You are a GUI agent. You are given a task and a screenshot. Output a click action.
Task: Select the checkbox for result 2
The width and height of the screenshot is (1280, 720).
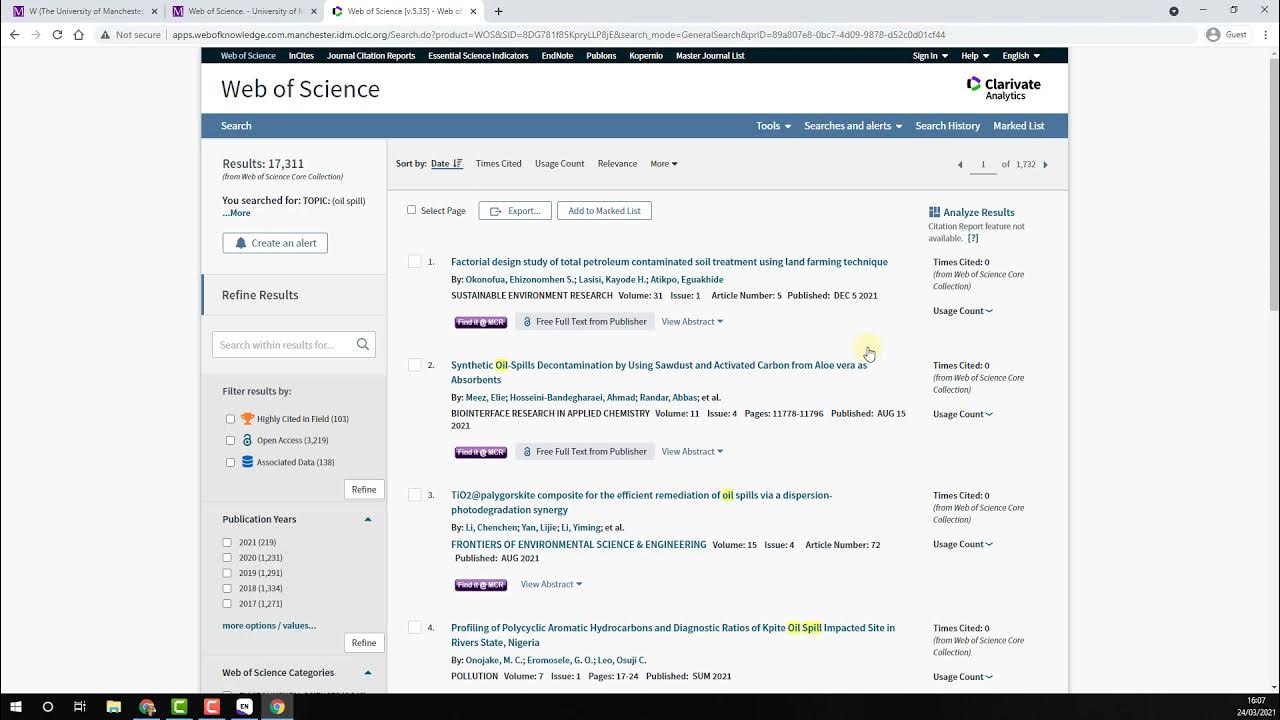(x=414, y=365)
